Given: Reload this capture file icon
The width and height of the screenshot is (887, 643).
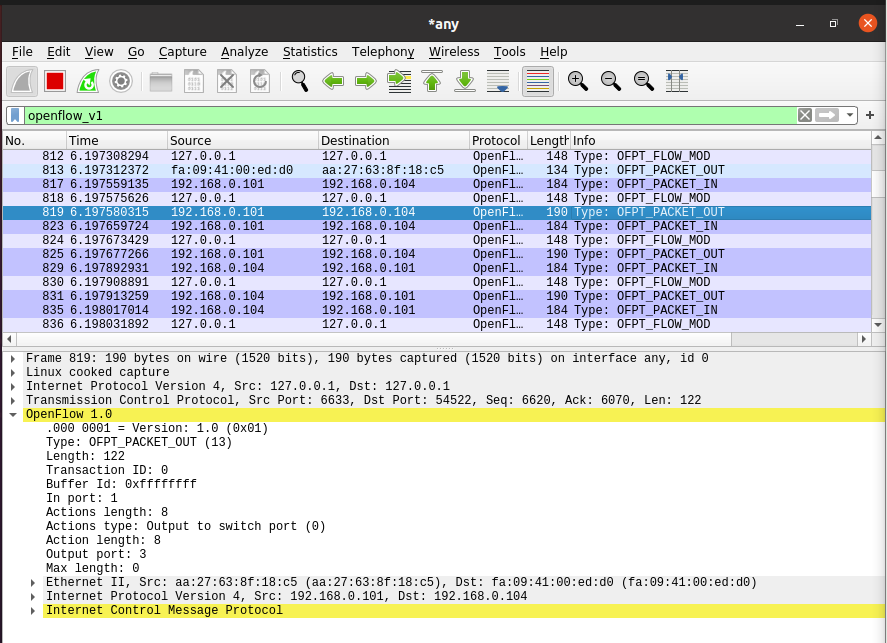Looking at the screenshot, I should pyautogui.click(x=260, y=81).
